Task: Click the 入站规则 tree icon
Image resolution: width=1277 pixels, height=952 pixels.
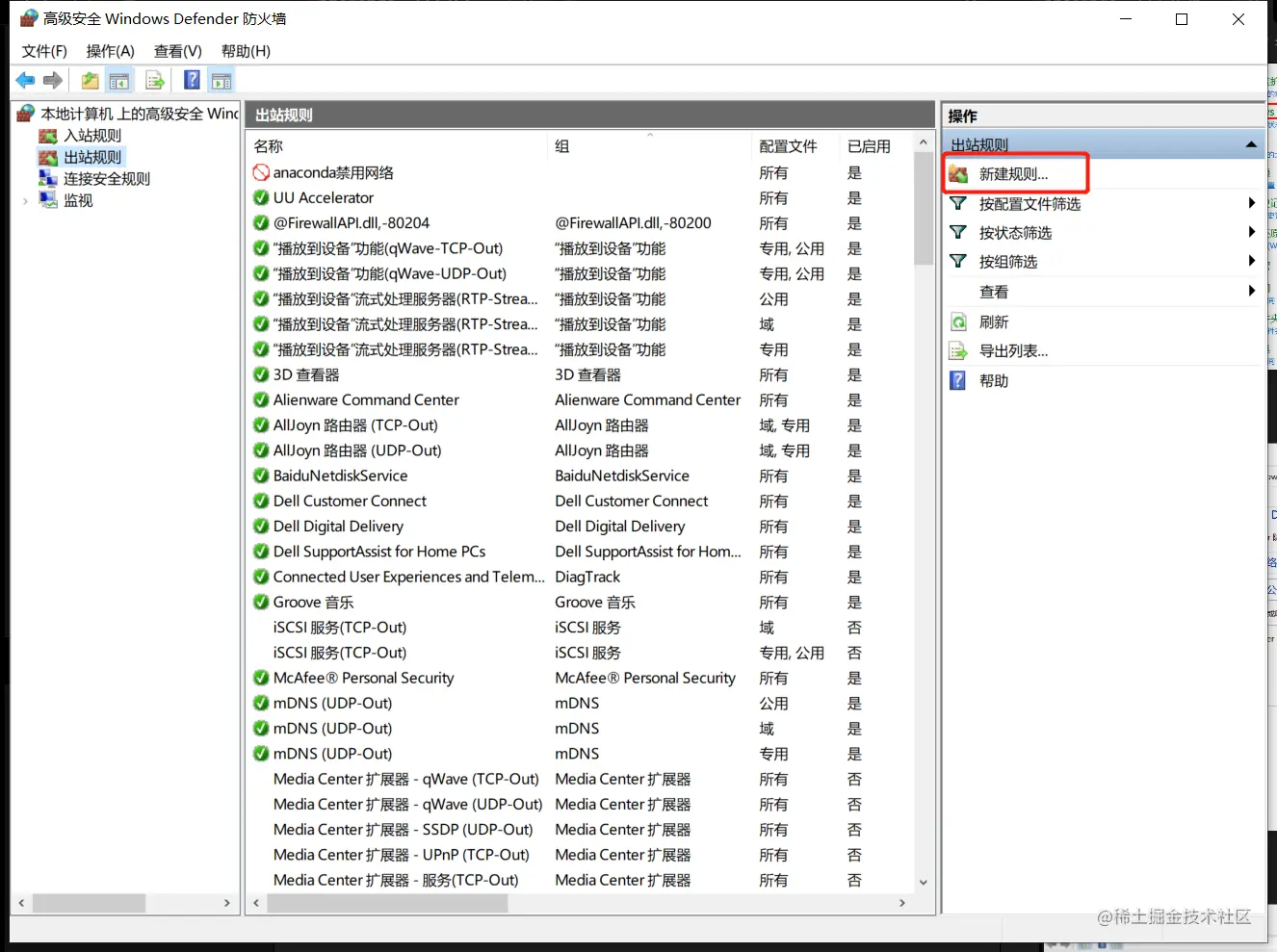Action: 48,136
